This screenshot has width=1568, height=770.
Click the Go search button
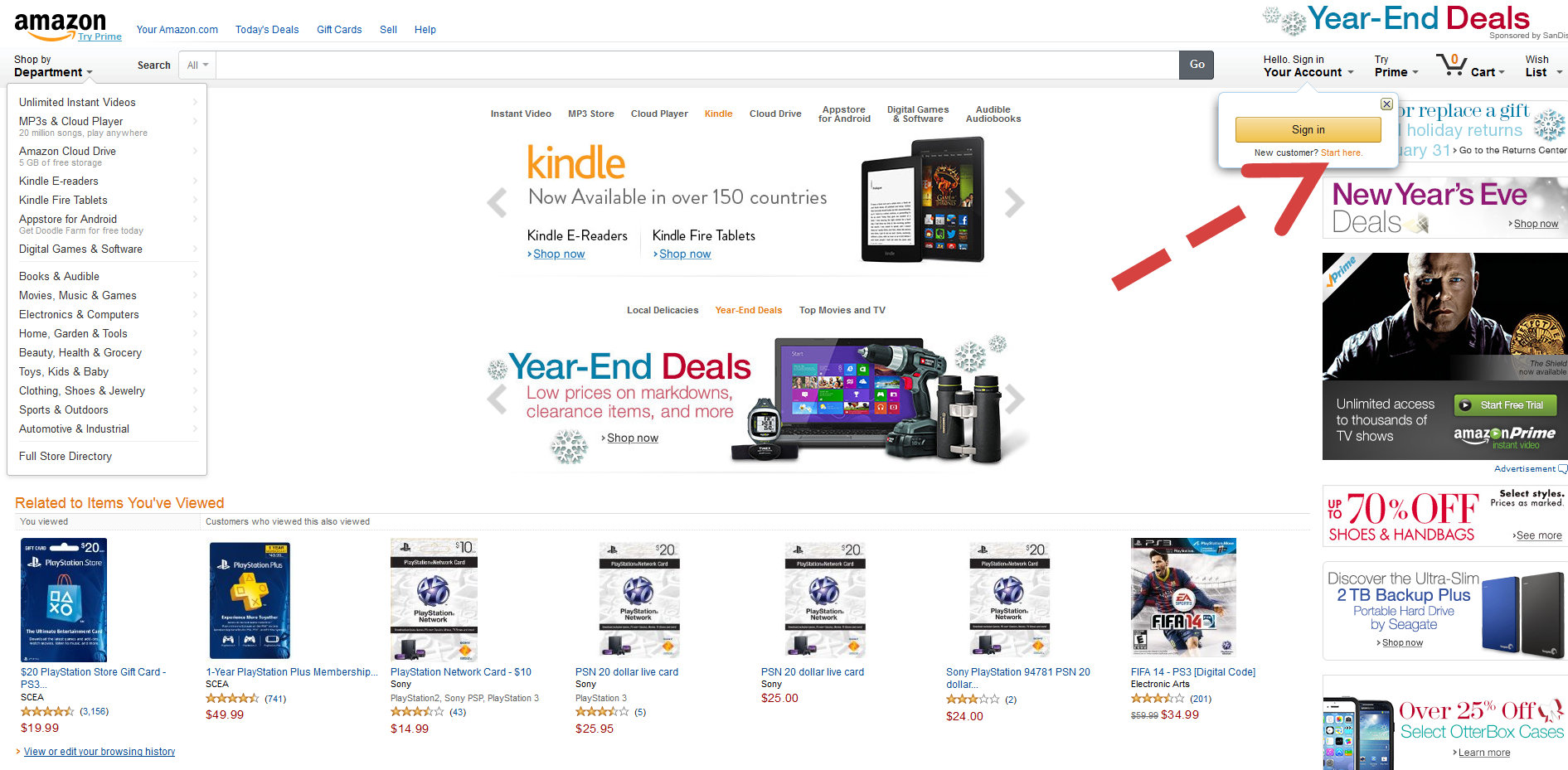pyautogui.click(x=1197, y=65)
